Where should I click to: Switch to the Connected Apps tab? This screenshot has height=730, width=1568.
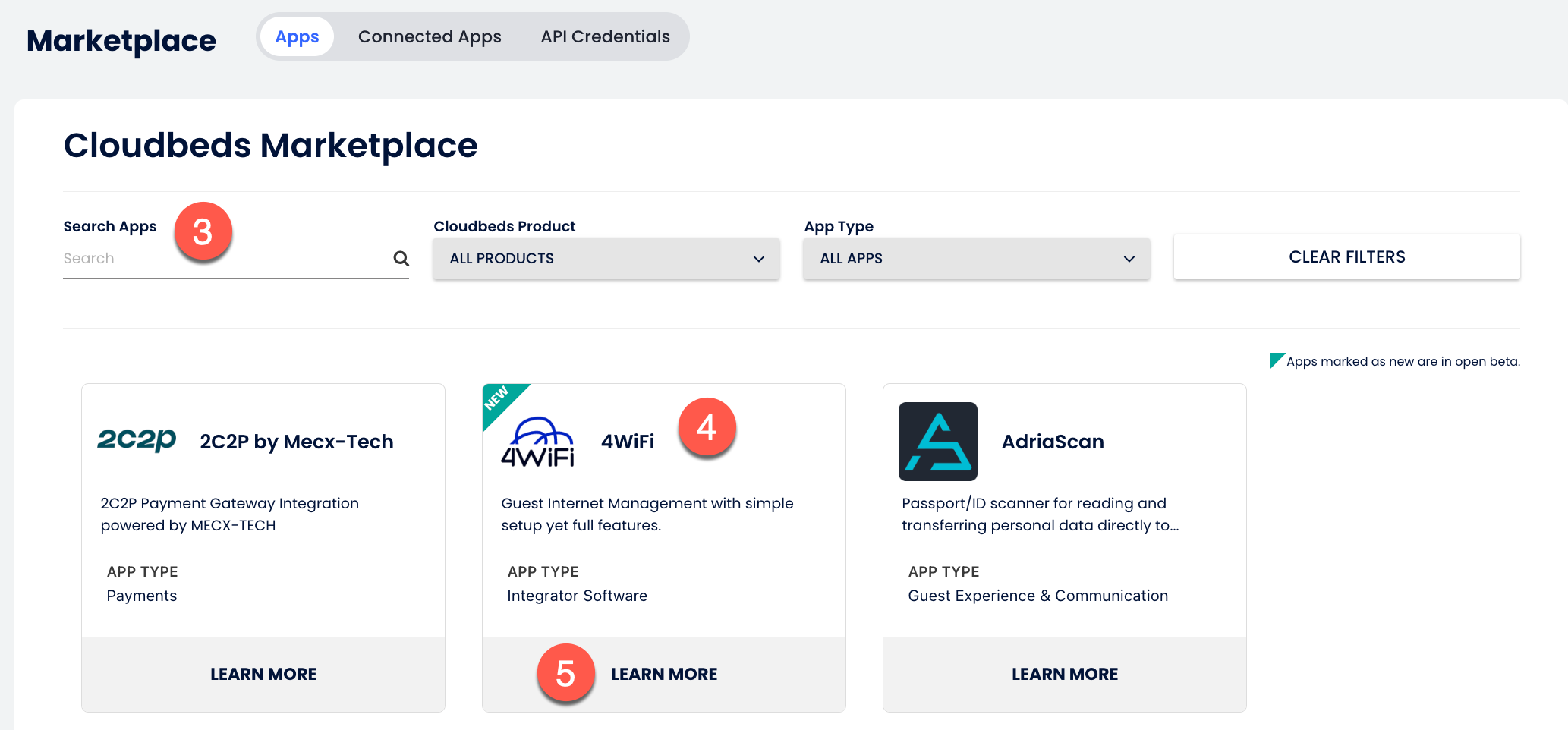[x=430, y=36]
